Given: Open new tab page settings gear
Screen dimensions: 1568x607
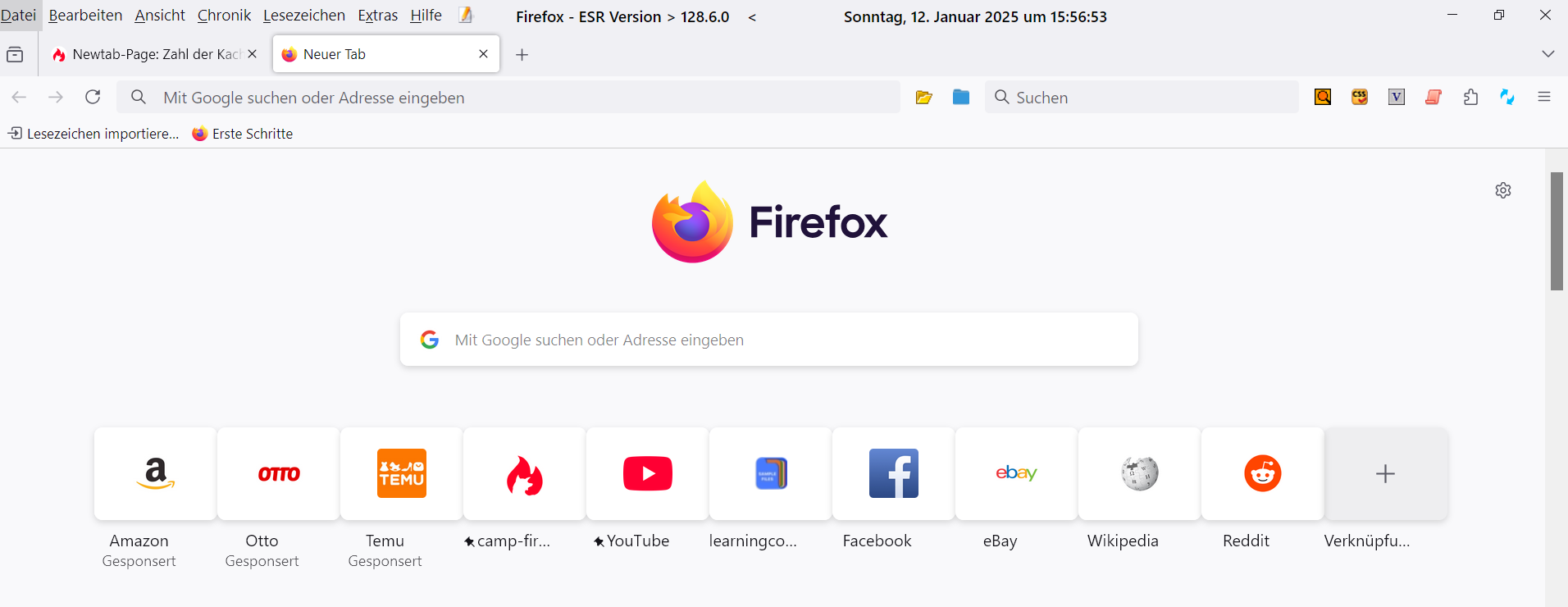Looking at the screenshot, I should [x=1503, y=190].
